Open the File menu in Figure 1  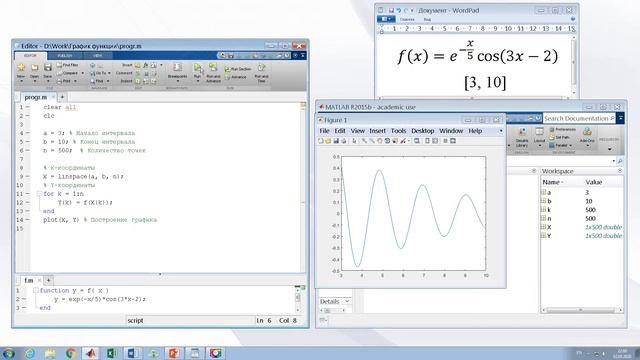(x=324, y=131)
